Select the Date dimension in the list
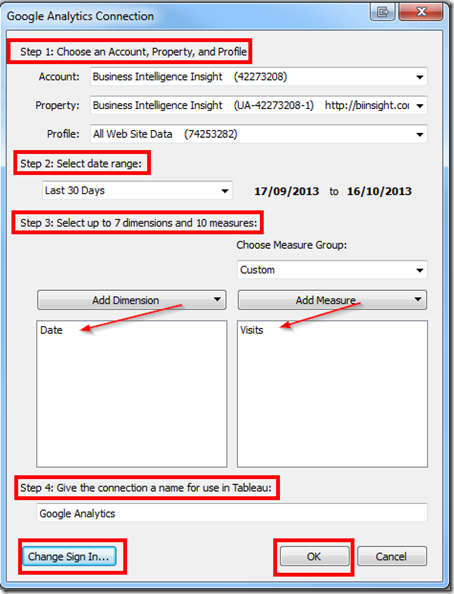 pyautogui.click(x=52, y=330)
